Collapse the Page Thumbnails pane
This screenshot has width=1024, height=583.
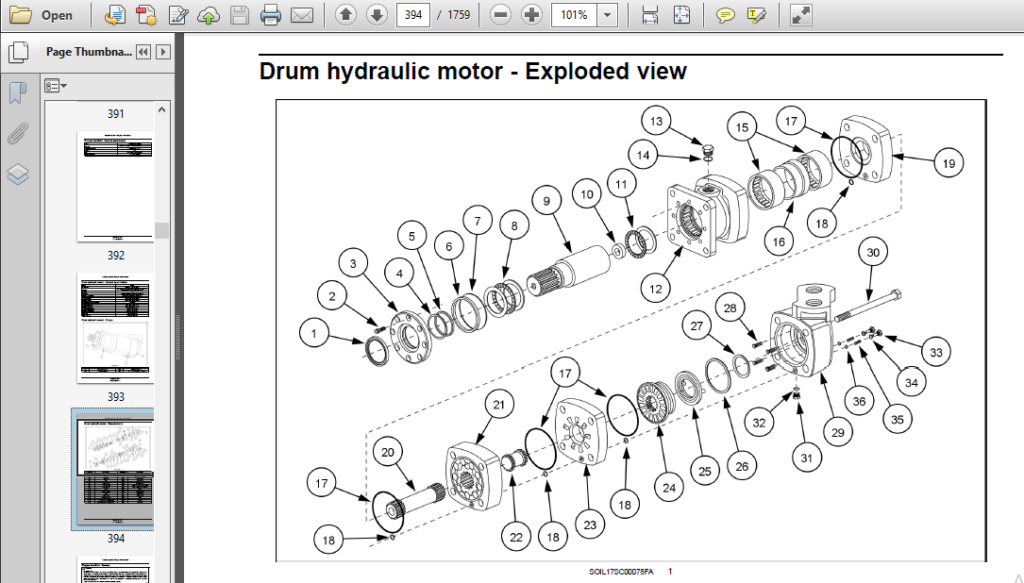[143, 52]
